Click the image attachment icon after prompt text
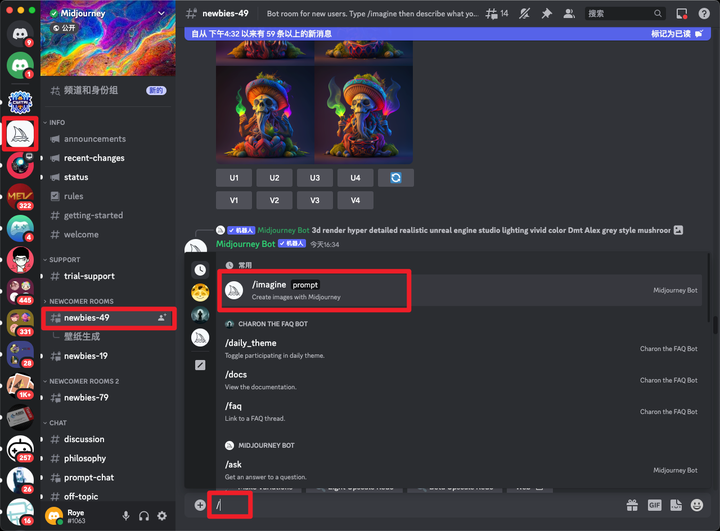Screen dimensions: 720x531 pos(678,230)
